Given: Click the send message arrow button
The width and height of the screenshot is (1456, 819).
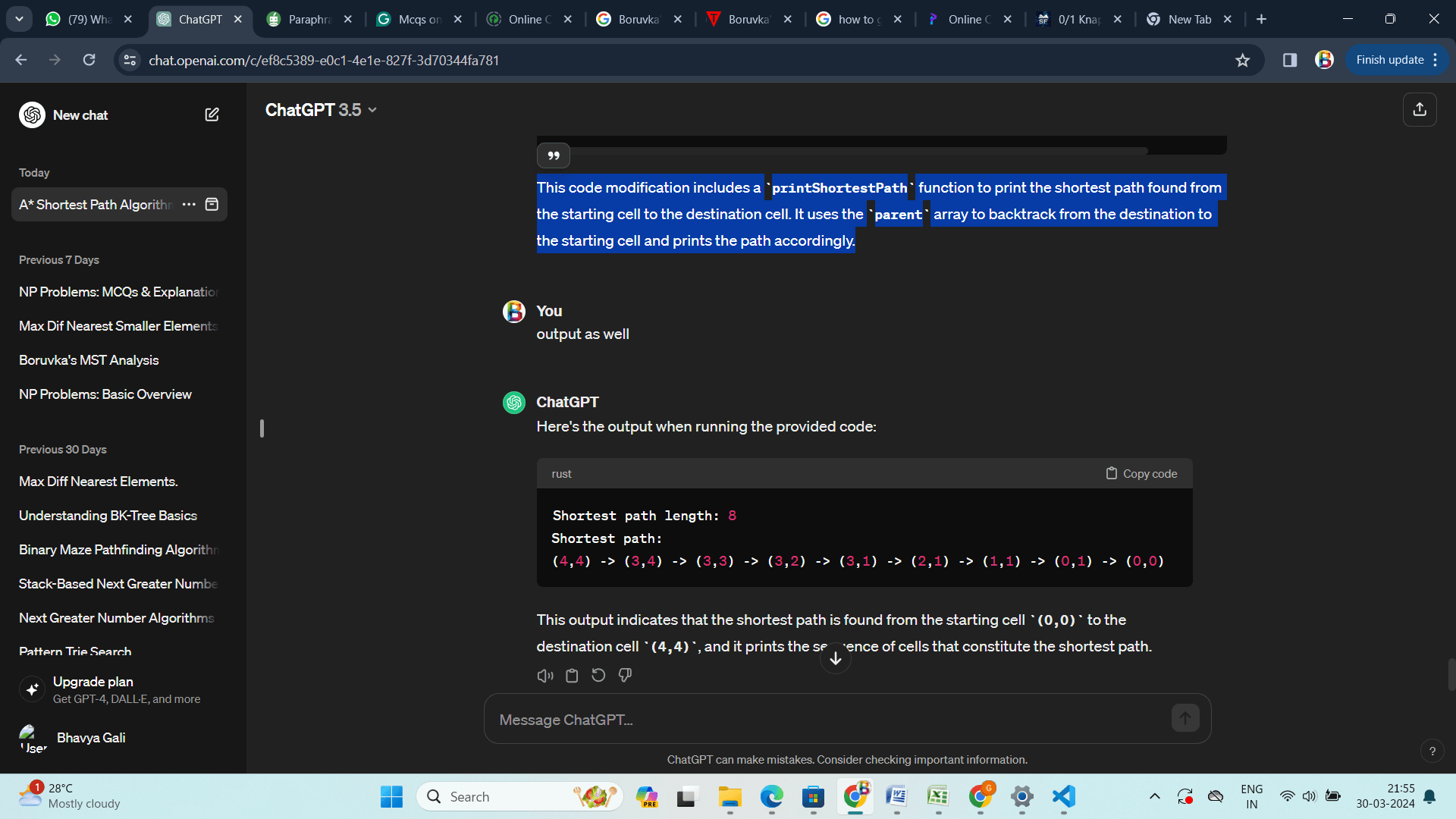Looking at the screenshot, I should (x=1185, y=717).
